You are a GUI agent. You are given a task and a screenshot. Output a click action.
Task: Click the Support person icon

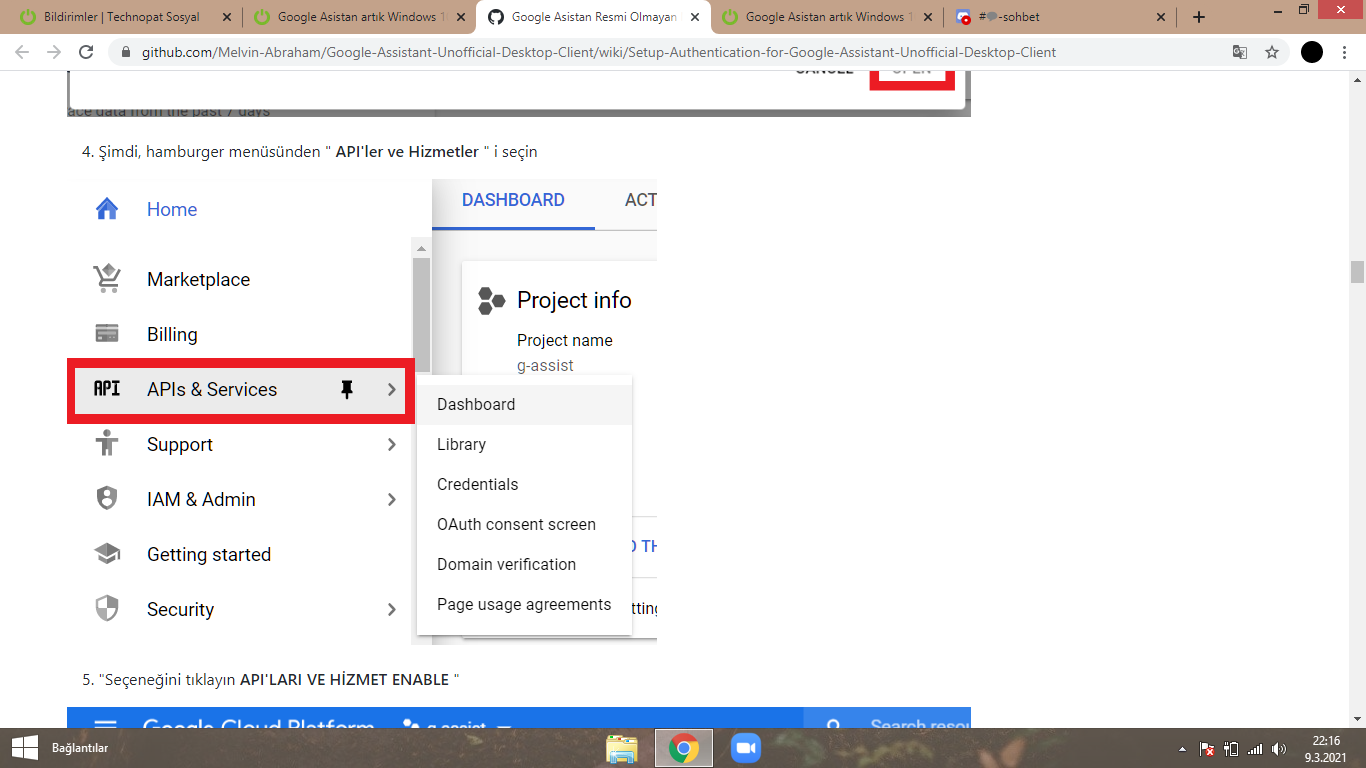pyautogui.click(x=107, y=444)
